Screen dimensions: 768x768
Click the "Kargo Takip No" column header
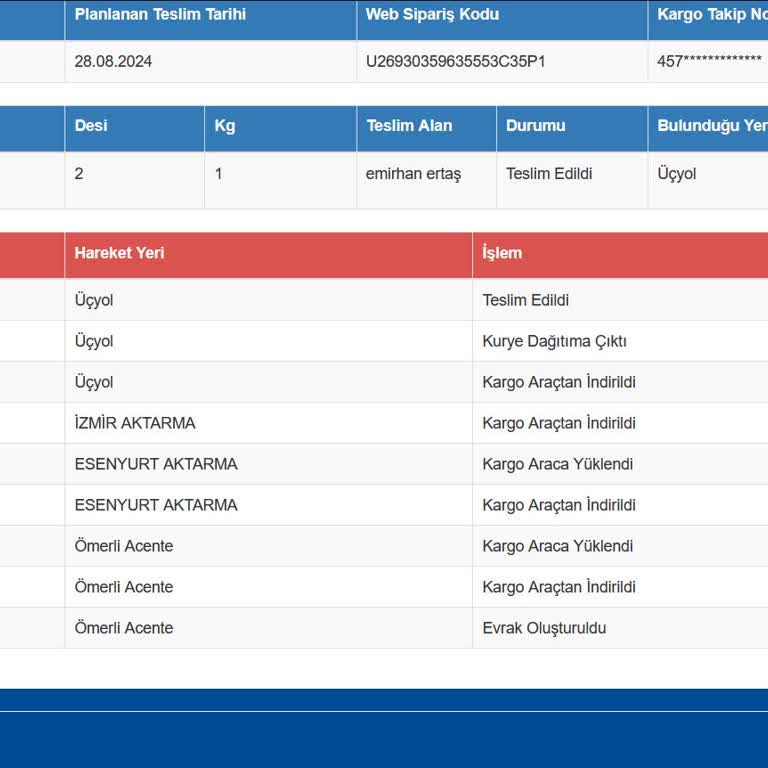[x=711, y=15]
